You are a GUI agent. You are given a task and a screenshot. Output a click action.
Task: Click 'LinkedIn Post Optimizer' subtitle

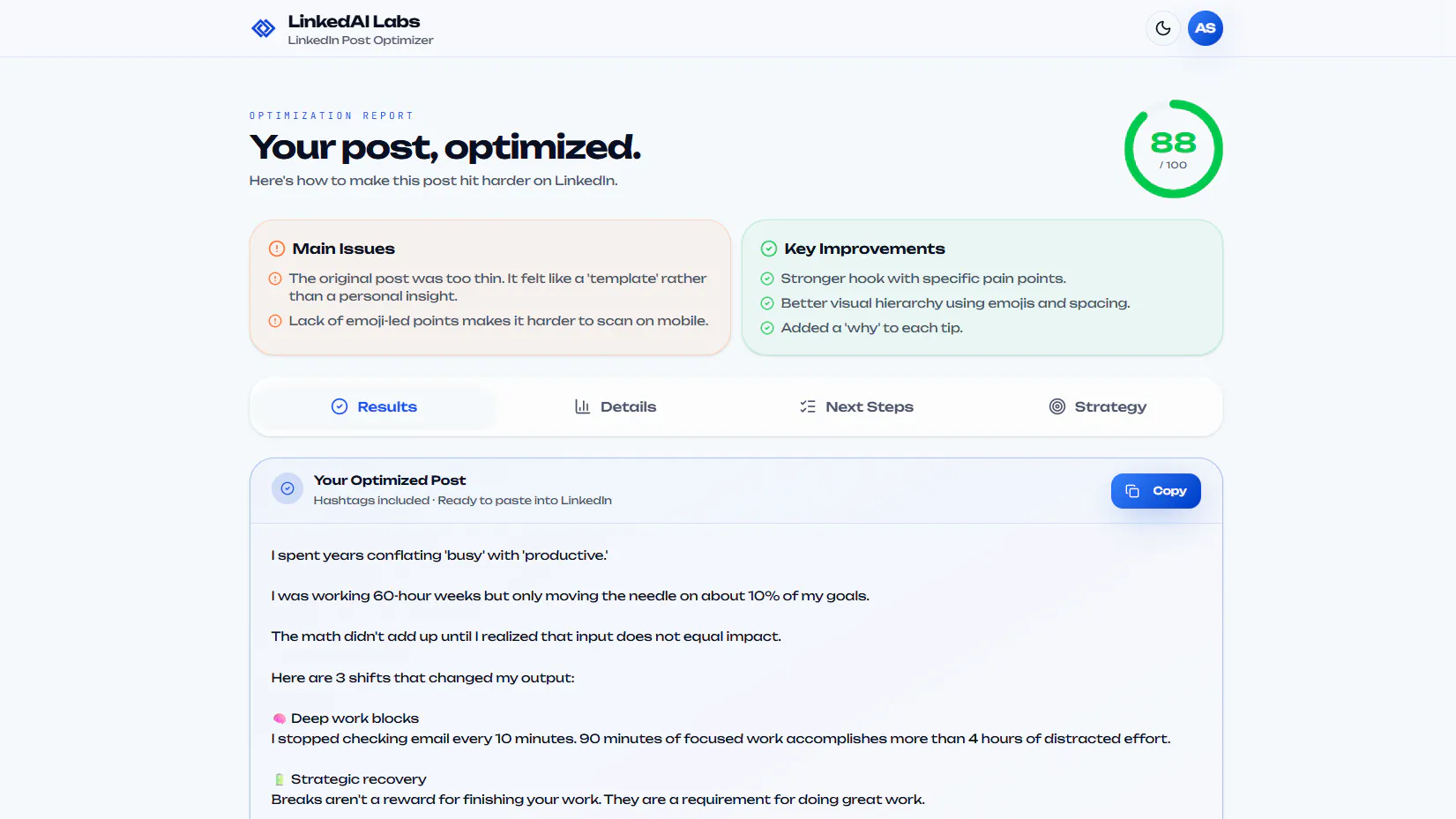click(361, 41)
